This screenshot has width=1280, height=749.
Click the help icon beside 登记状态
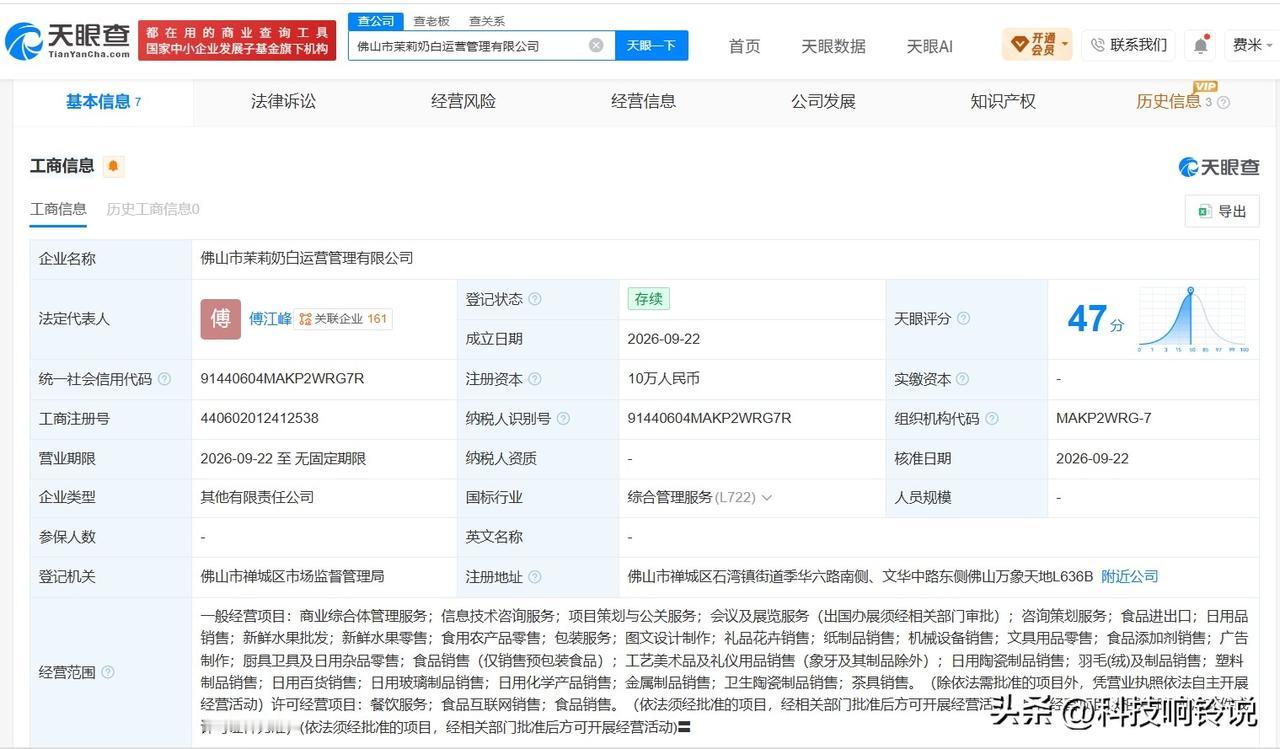click(535, 299)
